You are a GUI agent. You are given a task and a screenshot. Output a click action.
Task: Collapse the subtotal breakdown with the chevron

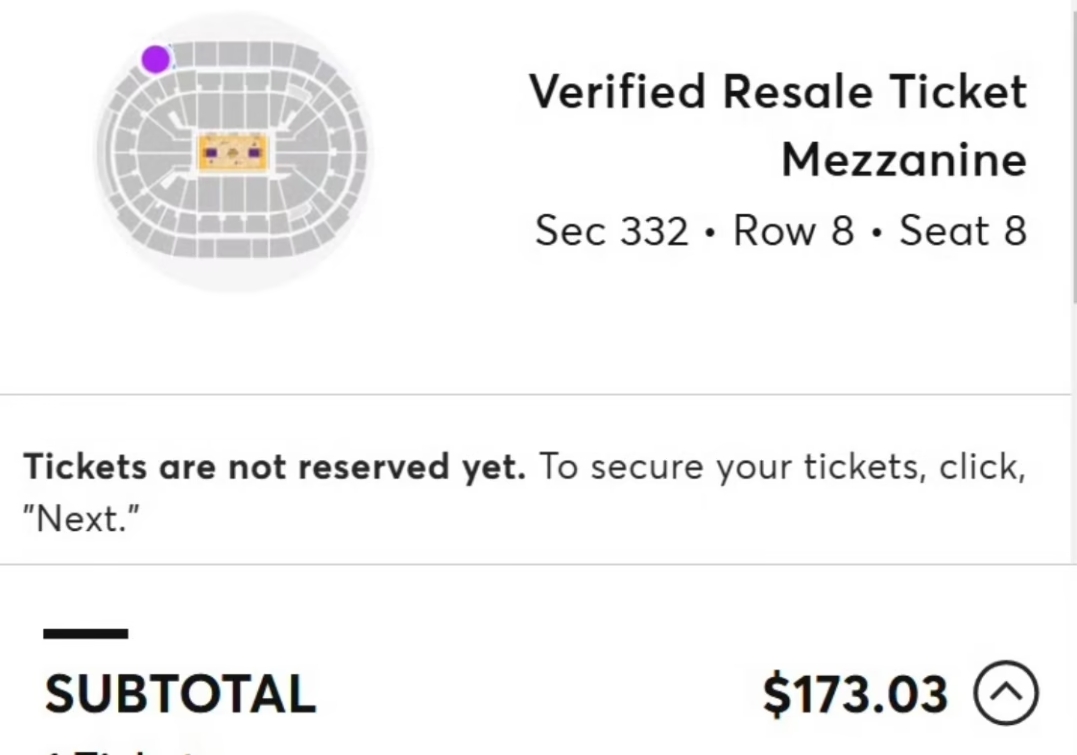tap(1005, 693)
